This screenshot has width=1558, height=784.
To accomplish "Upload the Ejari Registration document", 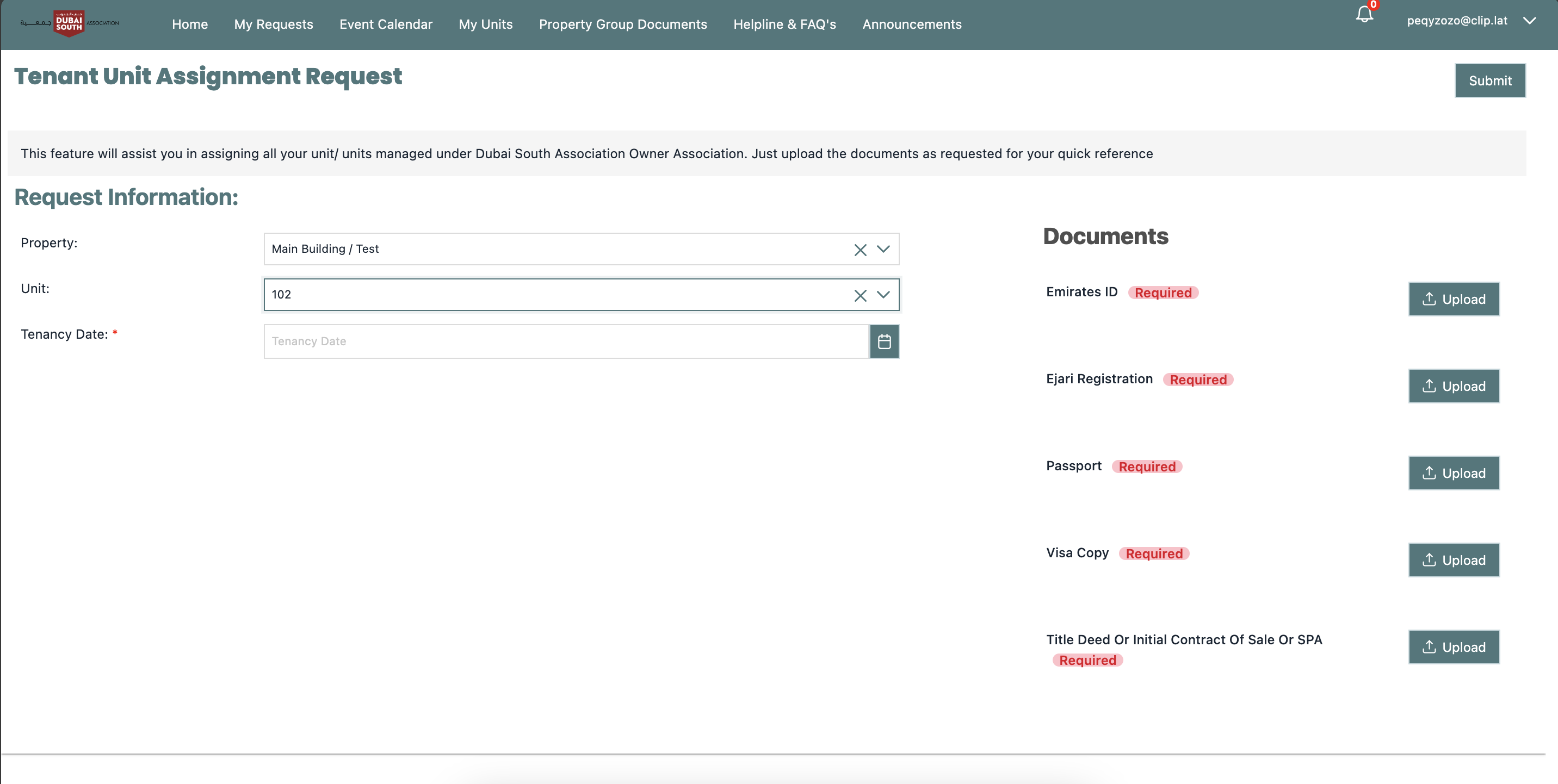I will 1454,386.
